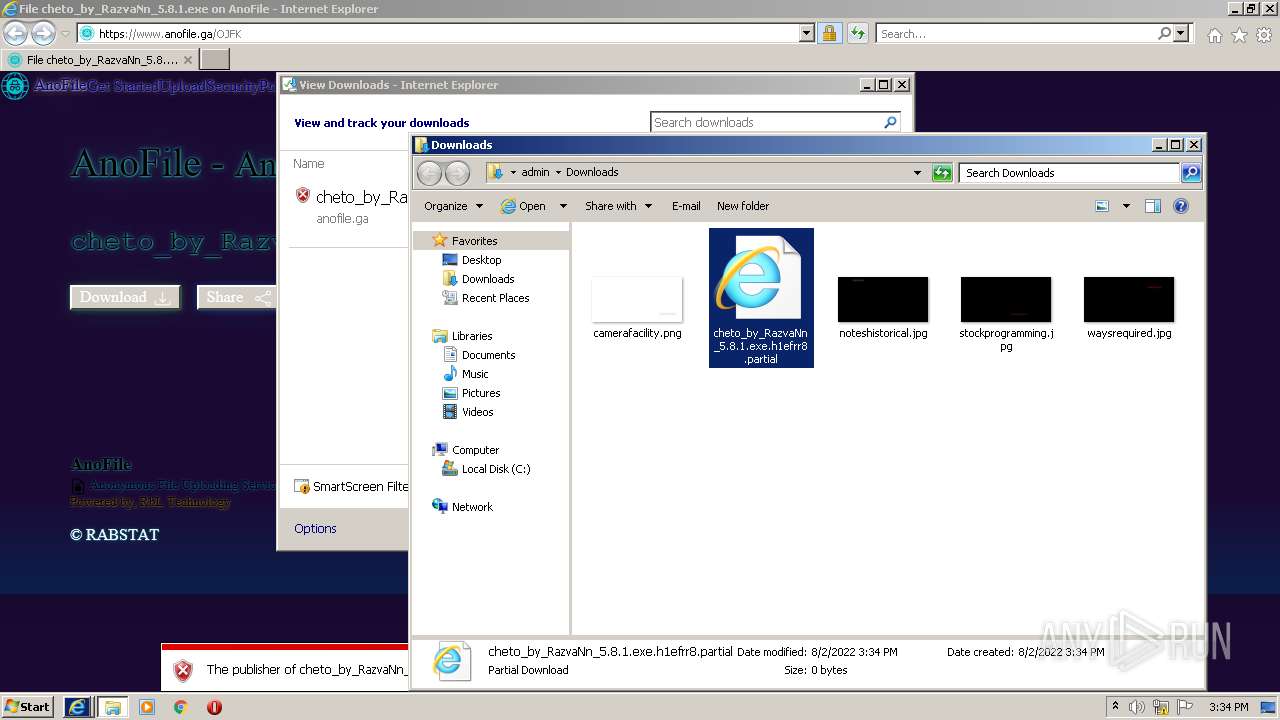This screenshot has height=720, width=1280.
Task: Click magnifier in Search downloads field
Action: pos(890,122)
